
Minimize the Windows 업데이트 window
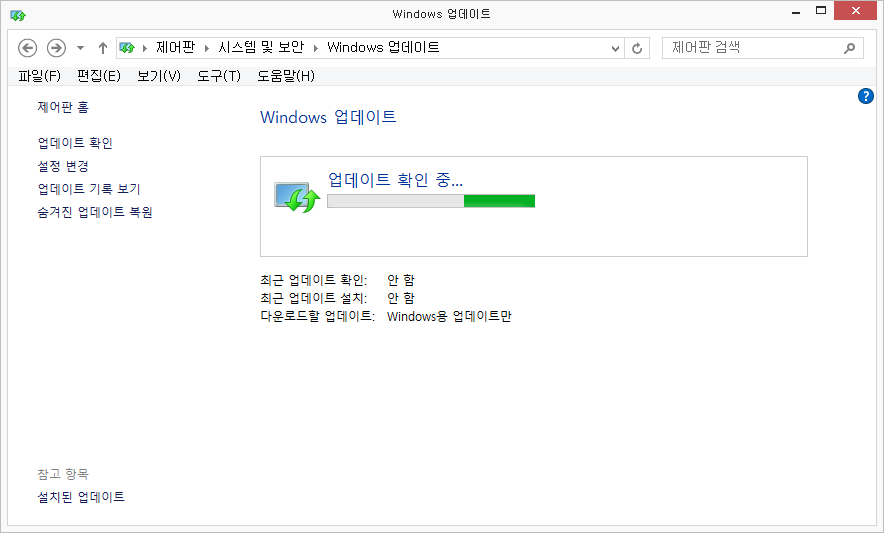click(796, 12)
